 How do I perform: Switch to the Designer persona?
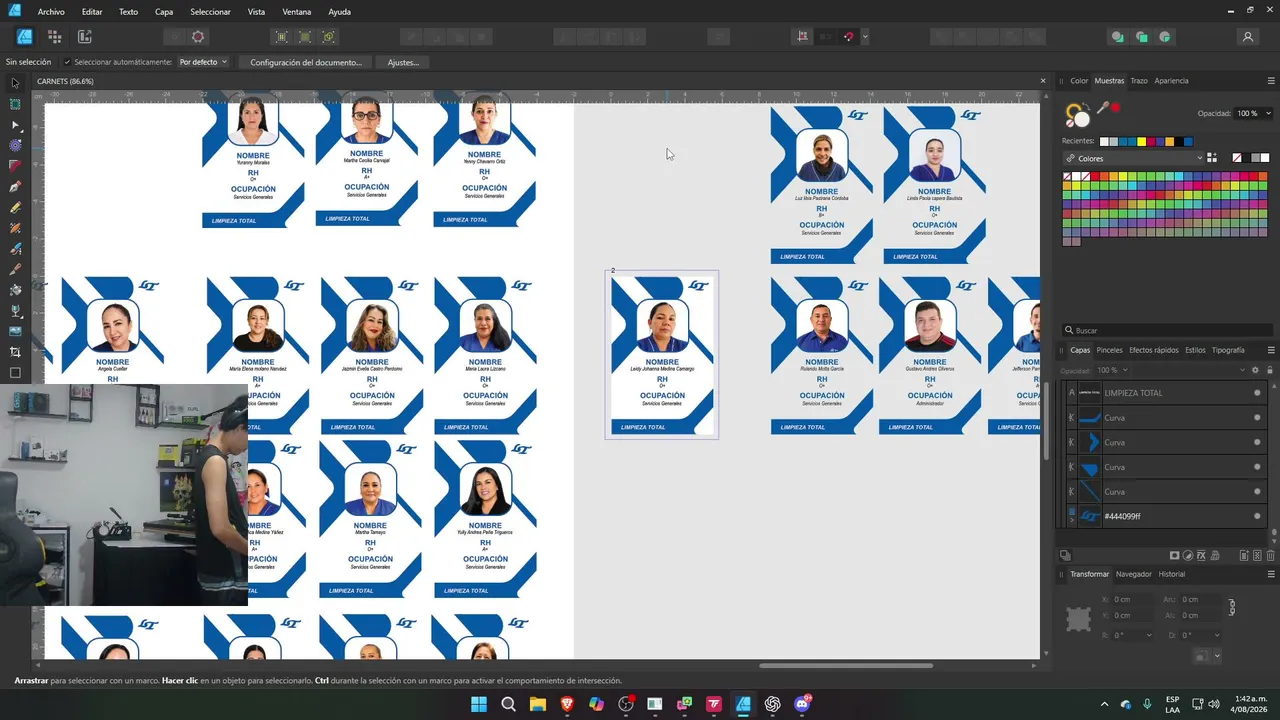click(x=25, y=37)
